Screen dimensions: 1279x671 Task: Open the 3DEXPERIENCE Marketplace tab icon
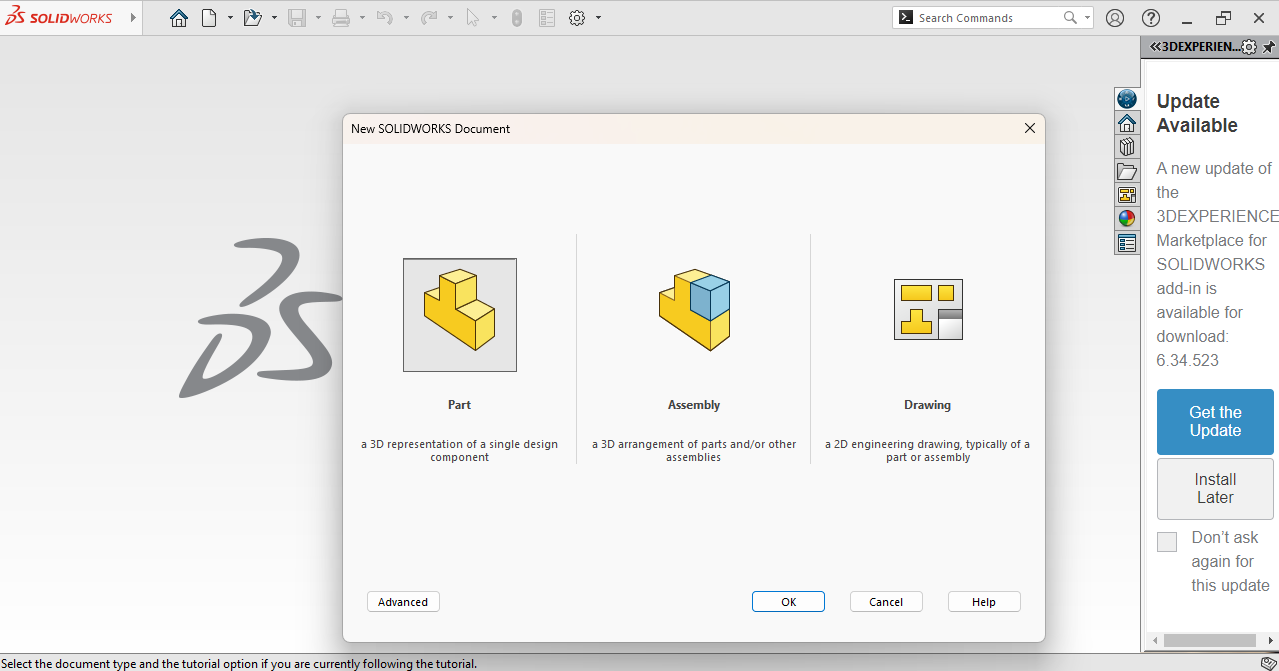[x=1127, y=99]
